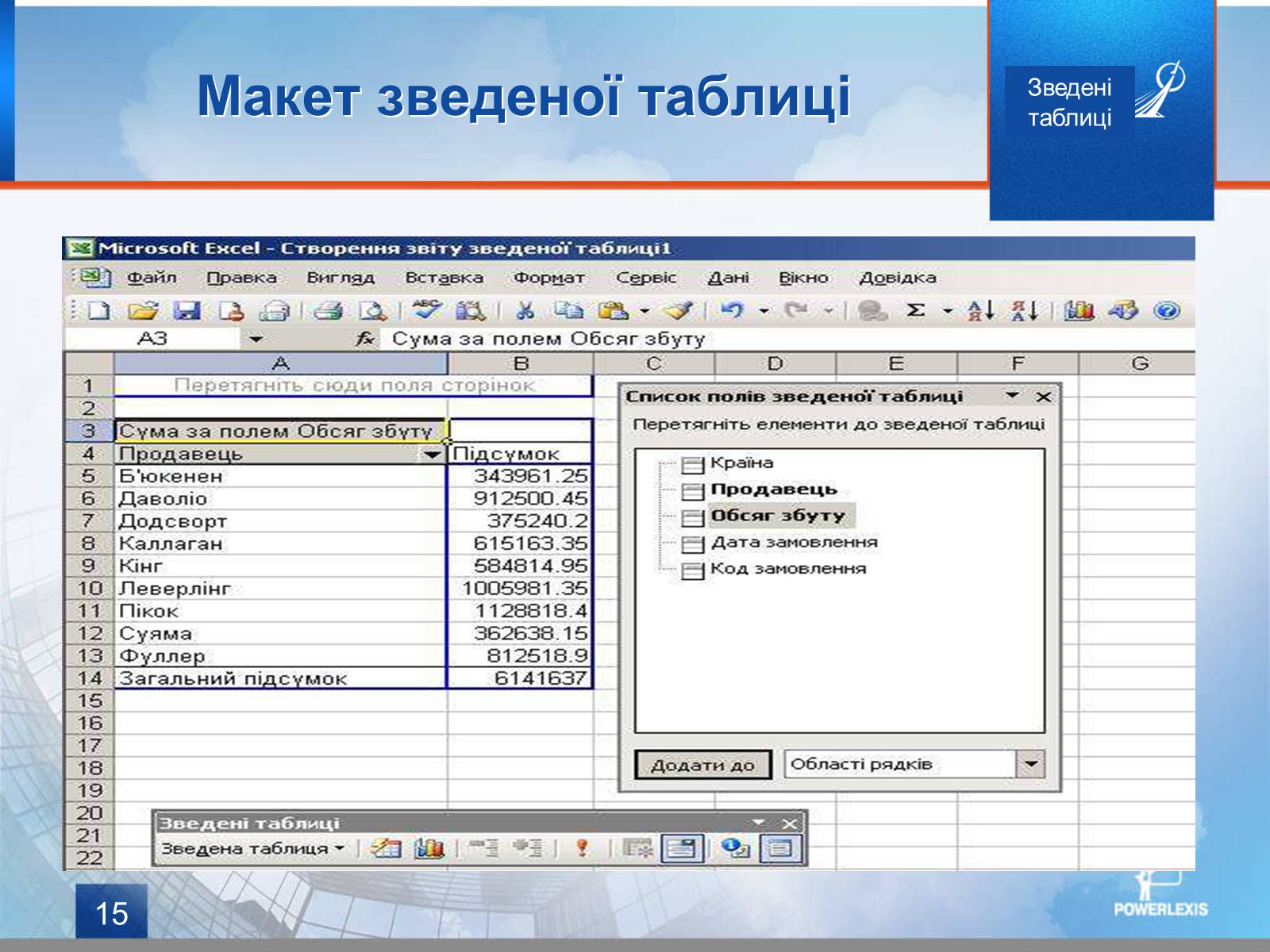Open the Undo history dropdown arrow
Viewport: 1270px width, 952px height.
coord(764,311)
